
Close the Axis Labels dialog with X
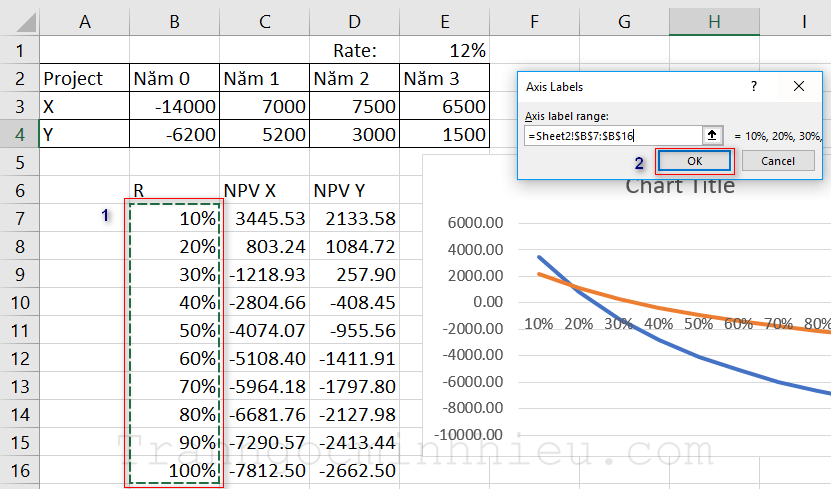click(x=798, y=87)
